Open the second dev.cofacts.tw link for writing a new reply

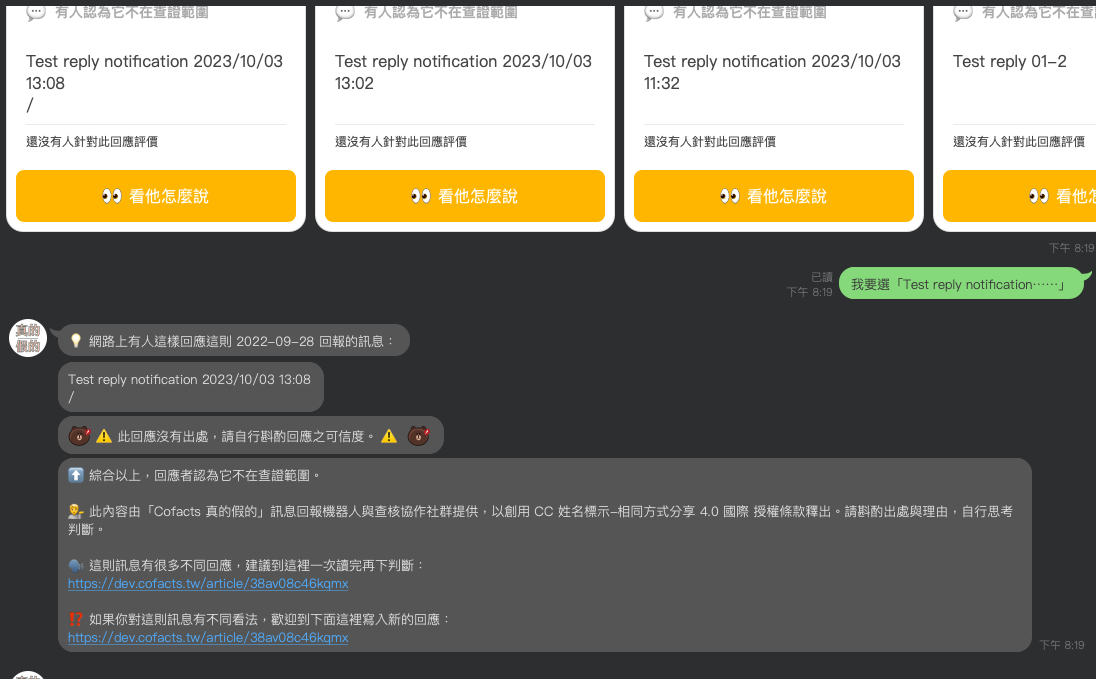coord(208,637)
